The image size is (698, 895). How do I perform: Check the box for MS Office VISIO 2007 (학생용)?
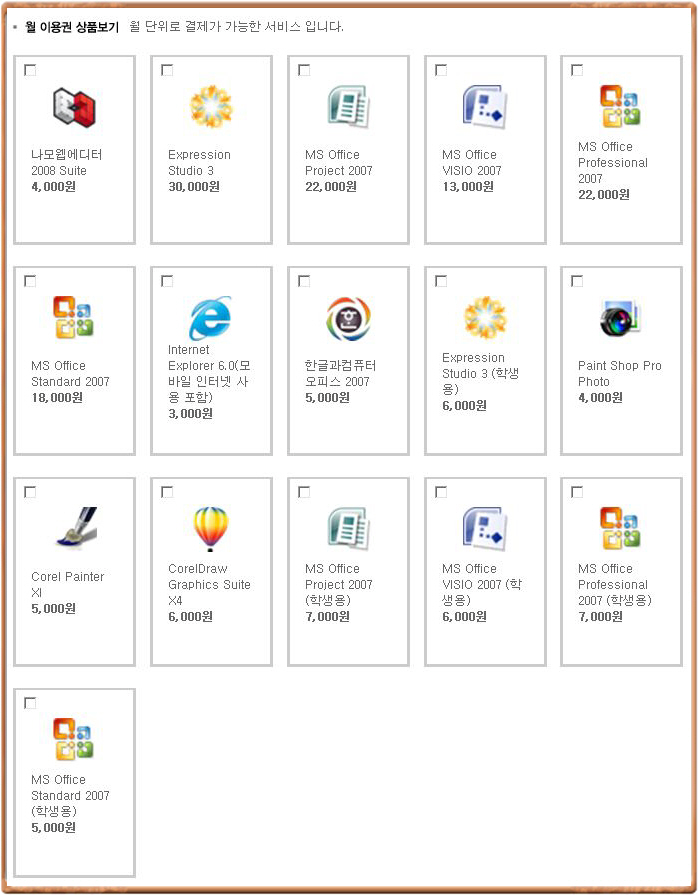(441, 492)
